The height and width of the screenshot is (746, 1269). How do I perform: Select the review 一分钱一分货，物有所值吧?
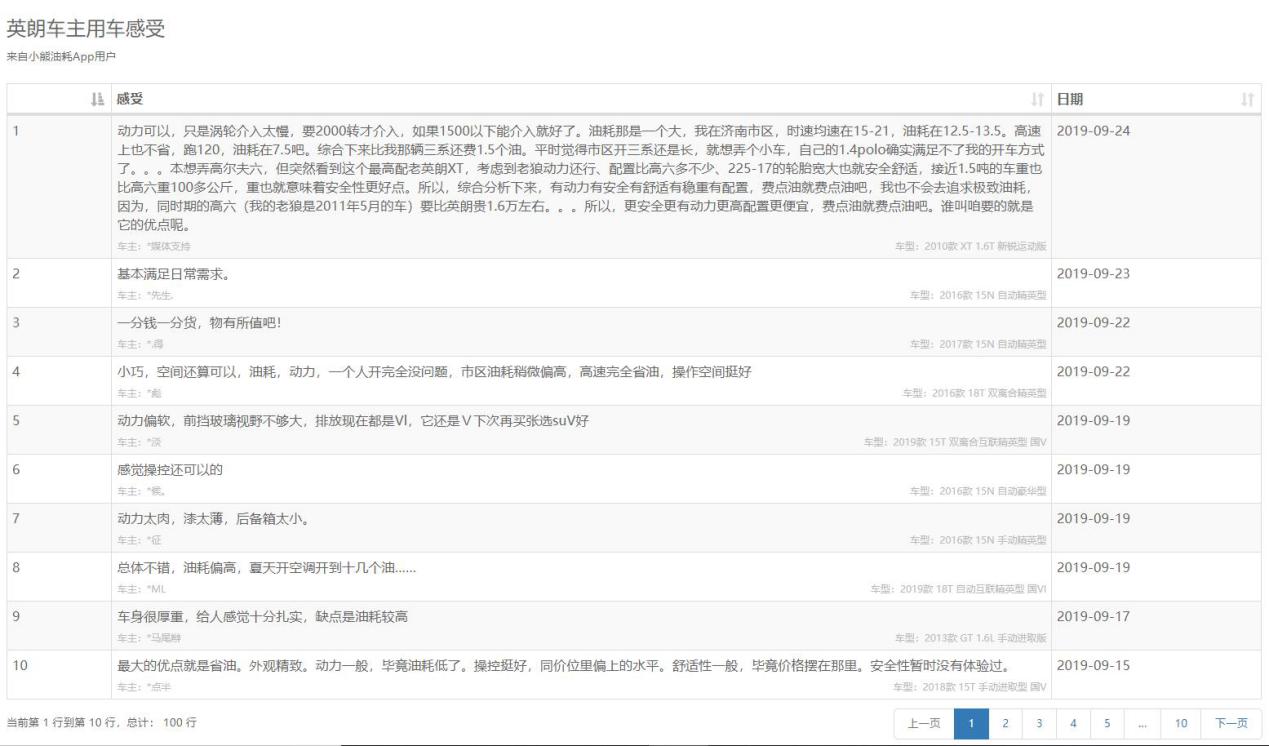(x=199, y=323)
